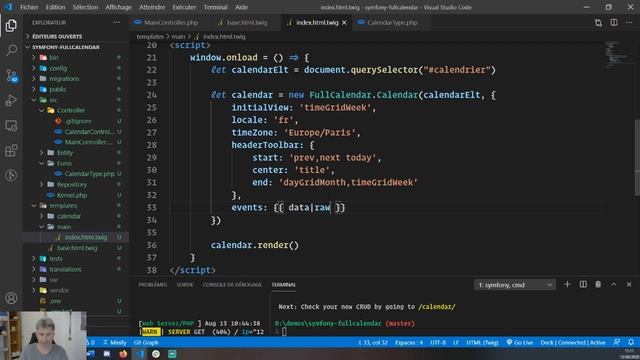The width and height of the screenshot is (640, 360).
Task: Expand the ÉDITEURS OUVERTS section
Action: [x=77, y=36]
